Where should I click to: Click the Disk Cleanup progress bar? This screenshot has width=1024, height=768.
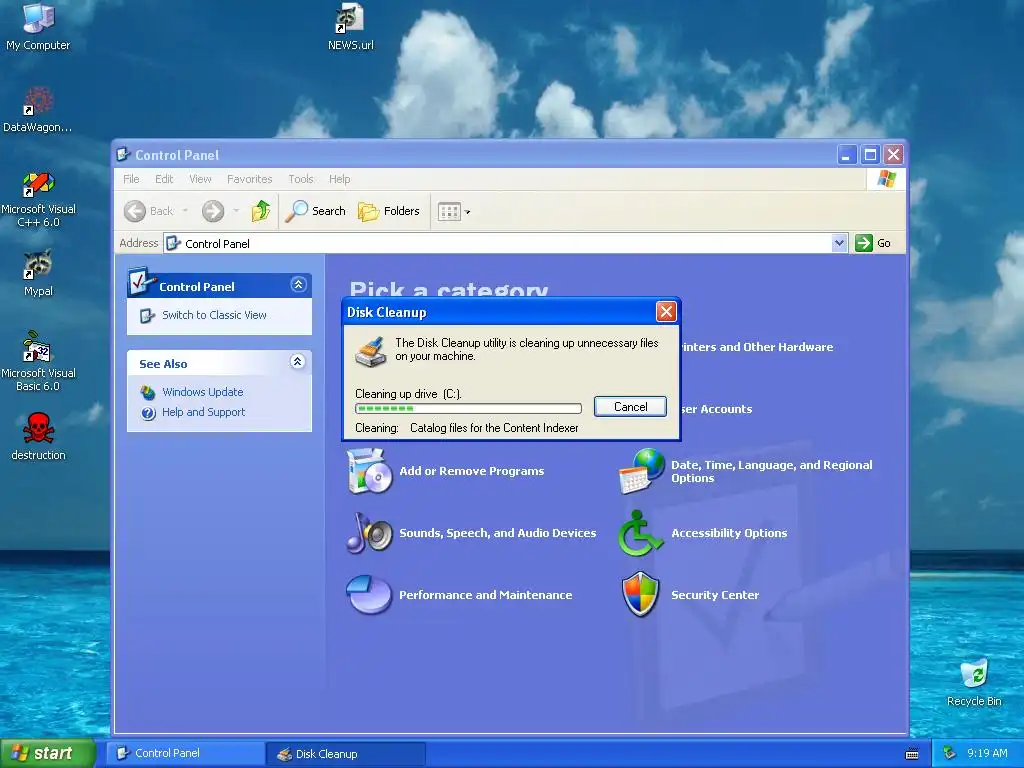[x=468, y=408]
